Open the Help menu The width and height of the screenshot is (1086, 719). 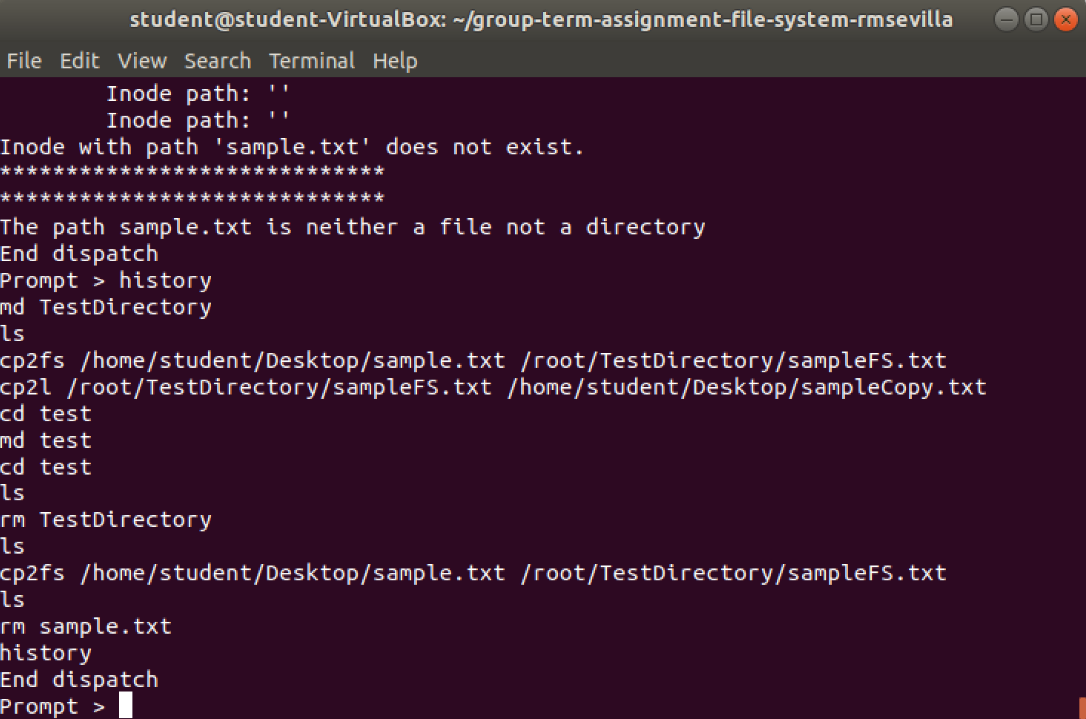click(x=395, y=61)
